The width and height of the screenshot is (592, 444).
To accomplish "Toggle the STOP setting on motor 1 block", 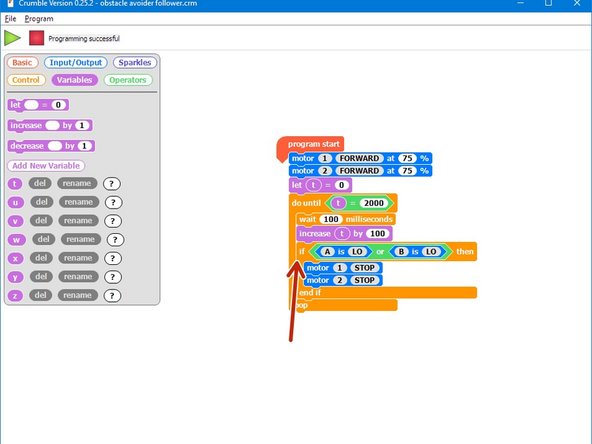I will coord(364,268).
